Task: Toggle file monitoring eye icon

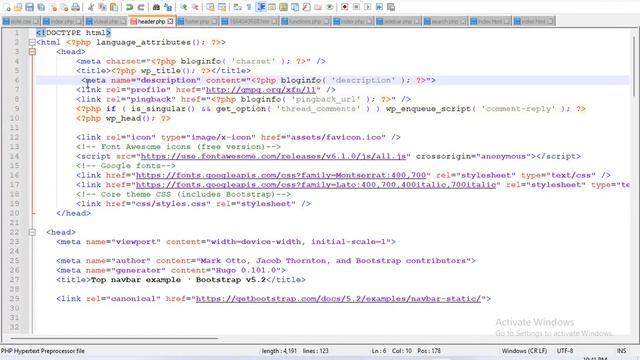Action: point(329,7)
